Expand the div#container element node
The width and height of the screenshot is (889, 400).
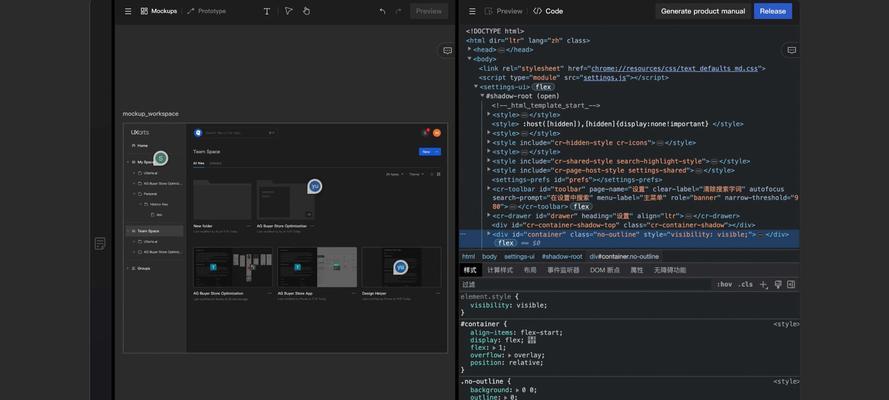tap(489, 233)
